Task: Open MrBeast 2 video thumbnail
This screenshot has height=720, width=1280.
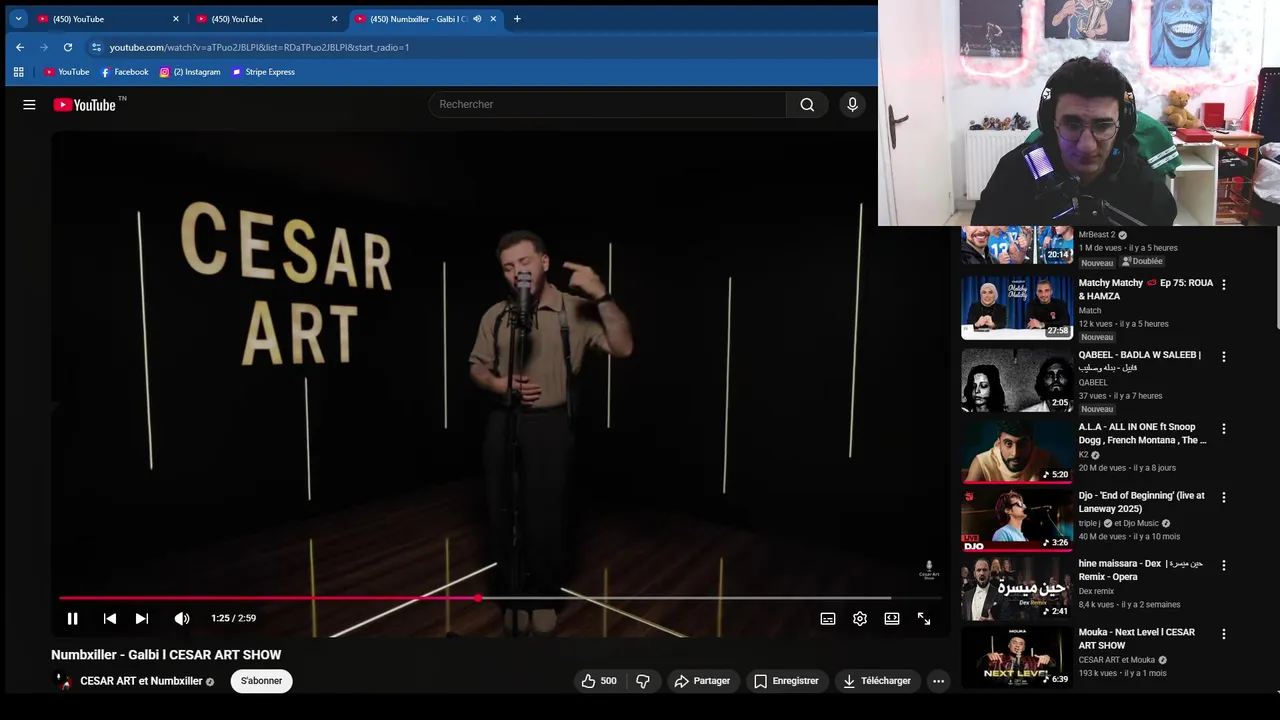Action: tap(1017, 245)
